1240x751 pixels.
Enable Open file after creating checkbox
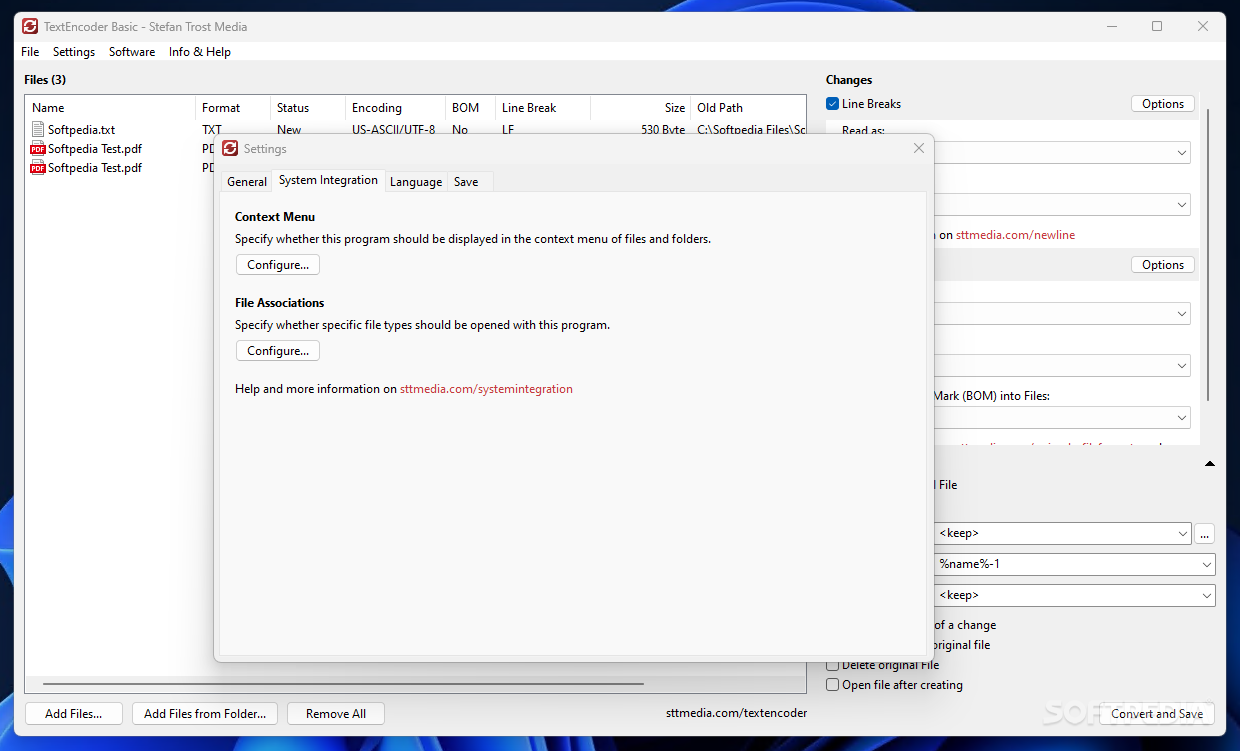pos(832,685)
